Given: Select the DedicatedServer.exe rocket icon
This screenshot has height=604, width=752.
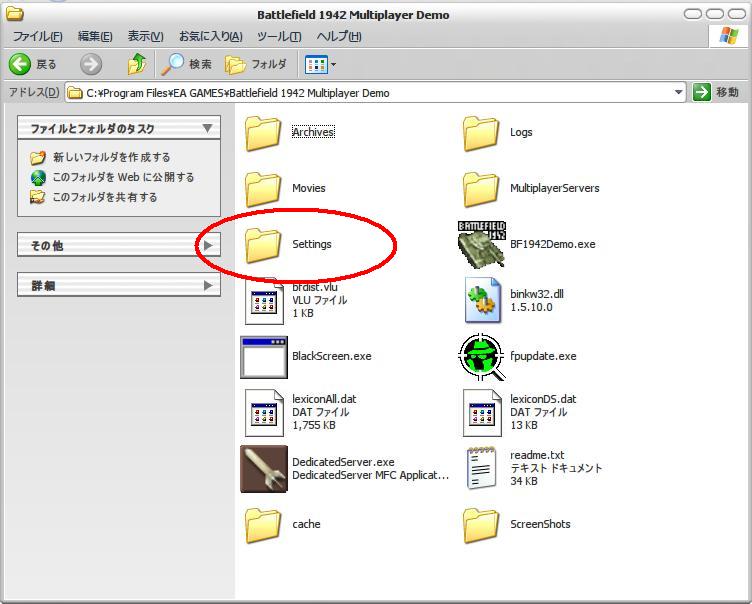Looking at the screenshot, I should (x=264, y=469).
